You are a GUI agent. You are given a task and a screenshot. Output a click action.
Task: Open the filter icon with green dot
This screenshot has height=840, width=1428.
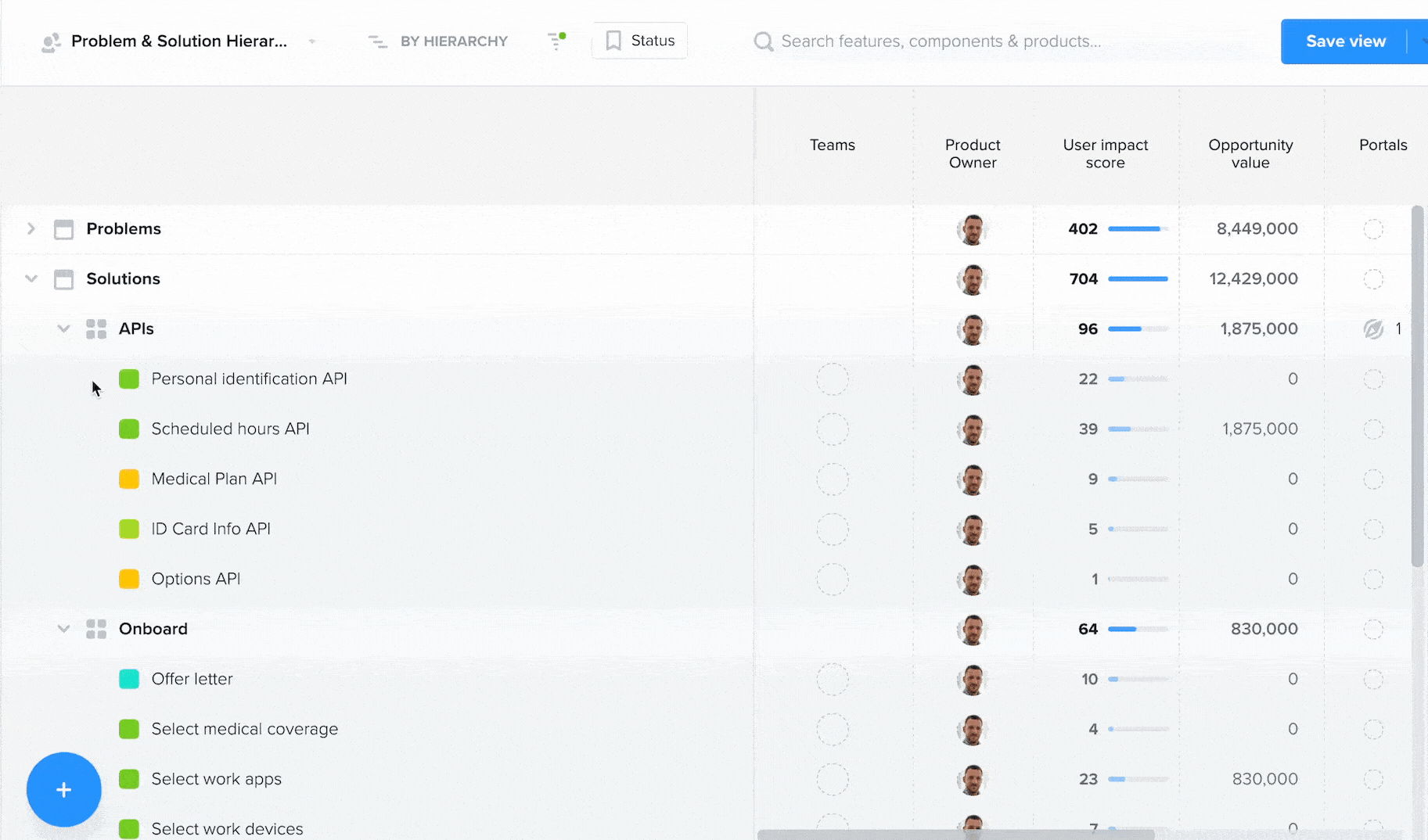(556, 41)
